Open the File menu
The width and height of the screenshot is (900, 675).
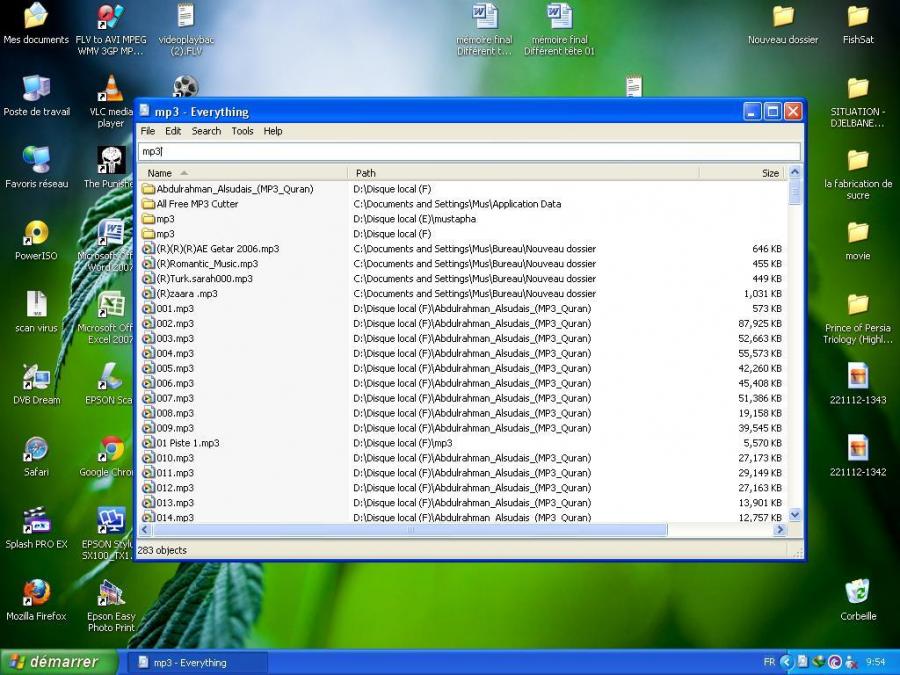148,131
